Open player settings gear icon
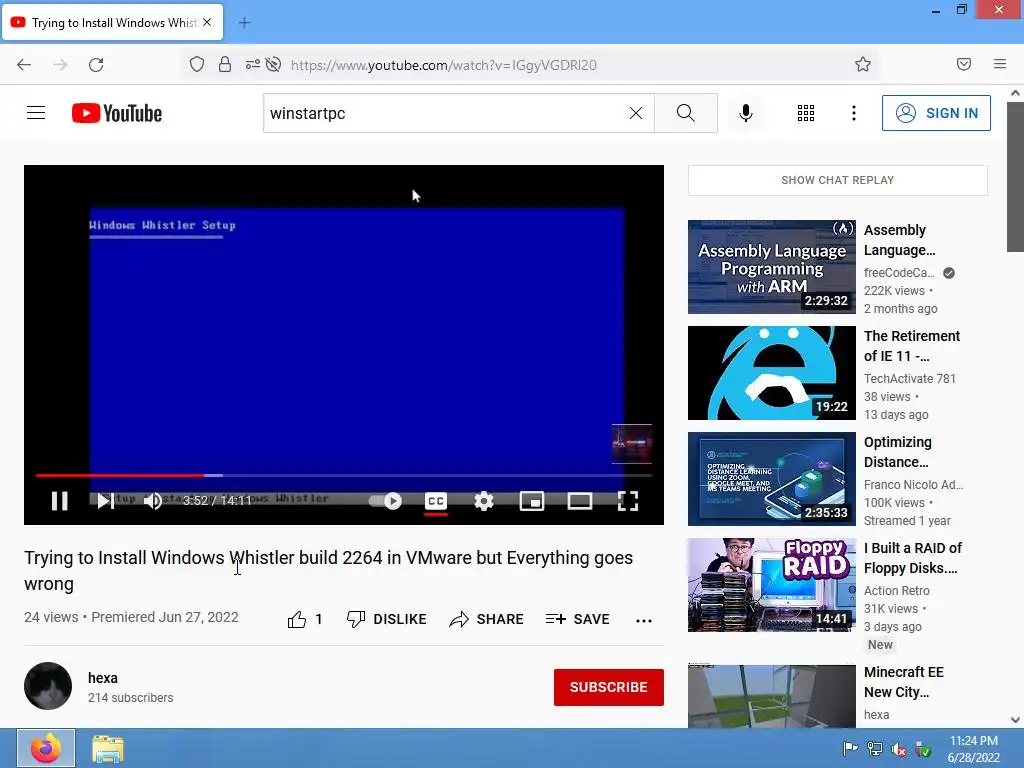 pos(483,501)
